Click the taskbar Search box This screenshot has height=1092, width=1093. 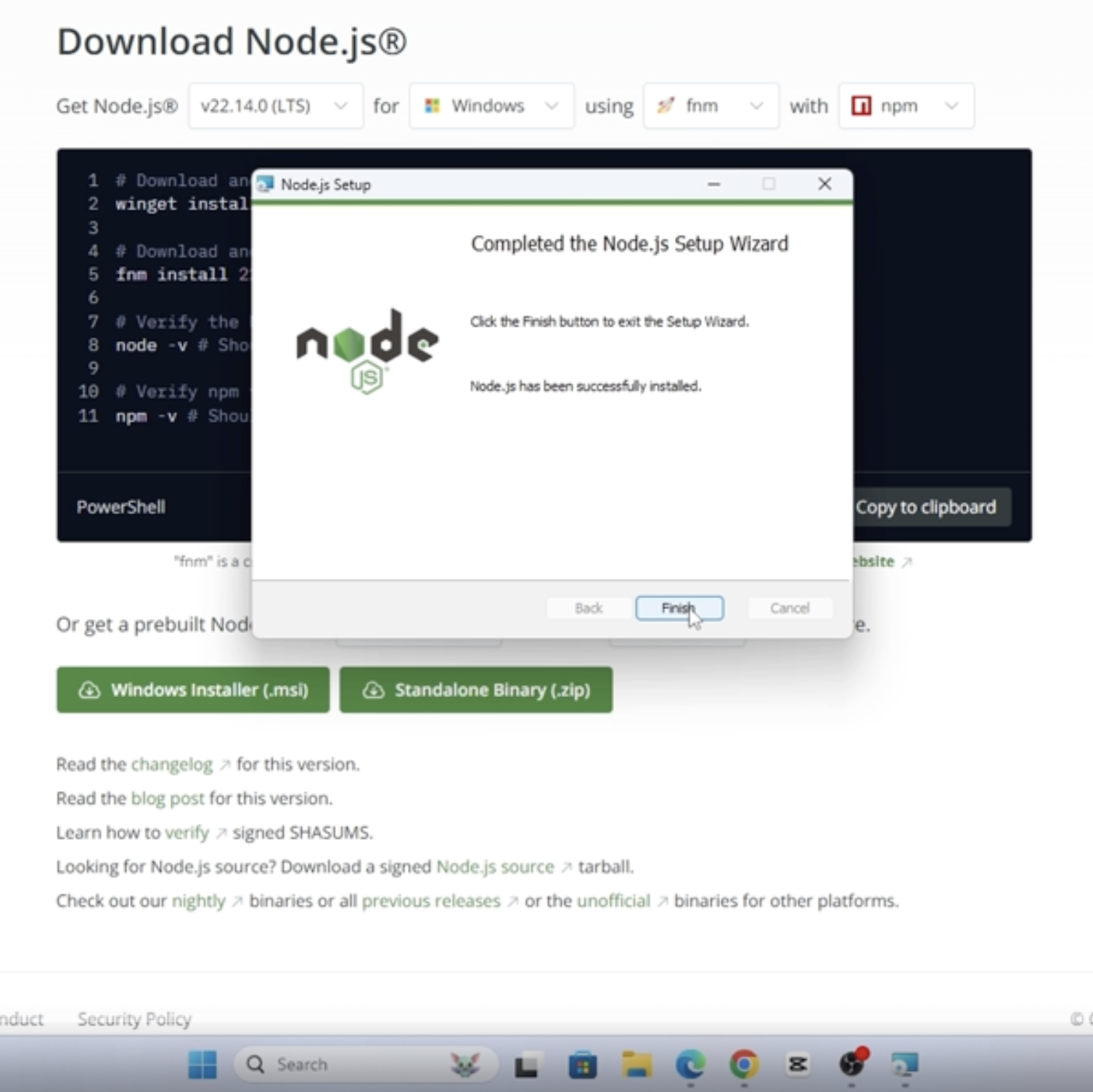(365, 1065)
